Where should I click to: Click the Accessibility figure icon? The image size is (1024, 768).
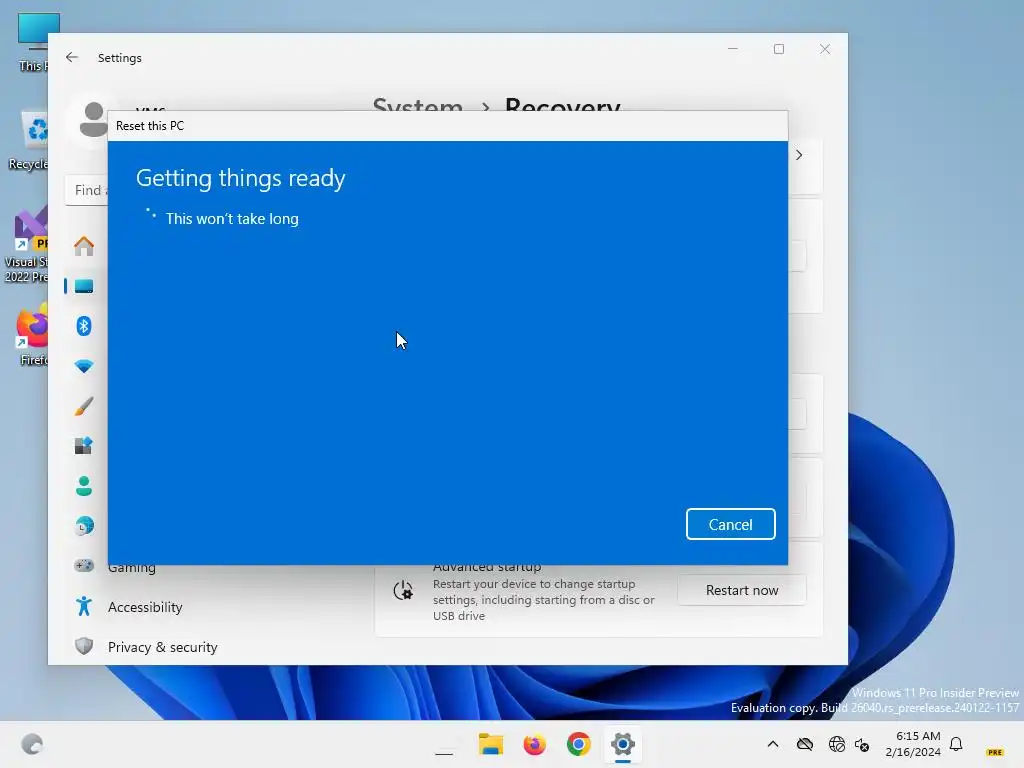pos(84,607)
